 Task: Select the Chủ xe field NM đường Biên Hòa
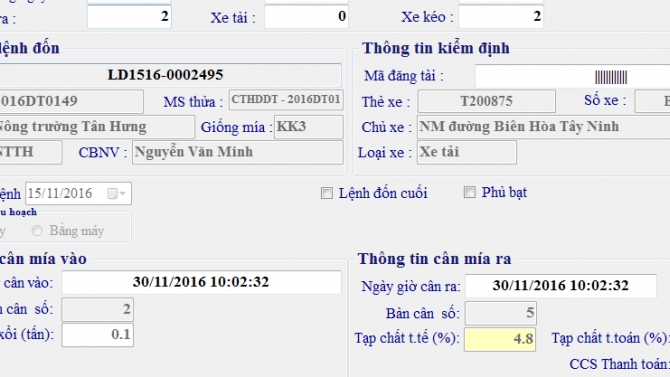pyautogui.click(x=544, y=127)
